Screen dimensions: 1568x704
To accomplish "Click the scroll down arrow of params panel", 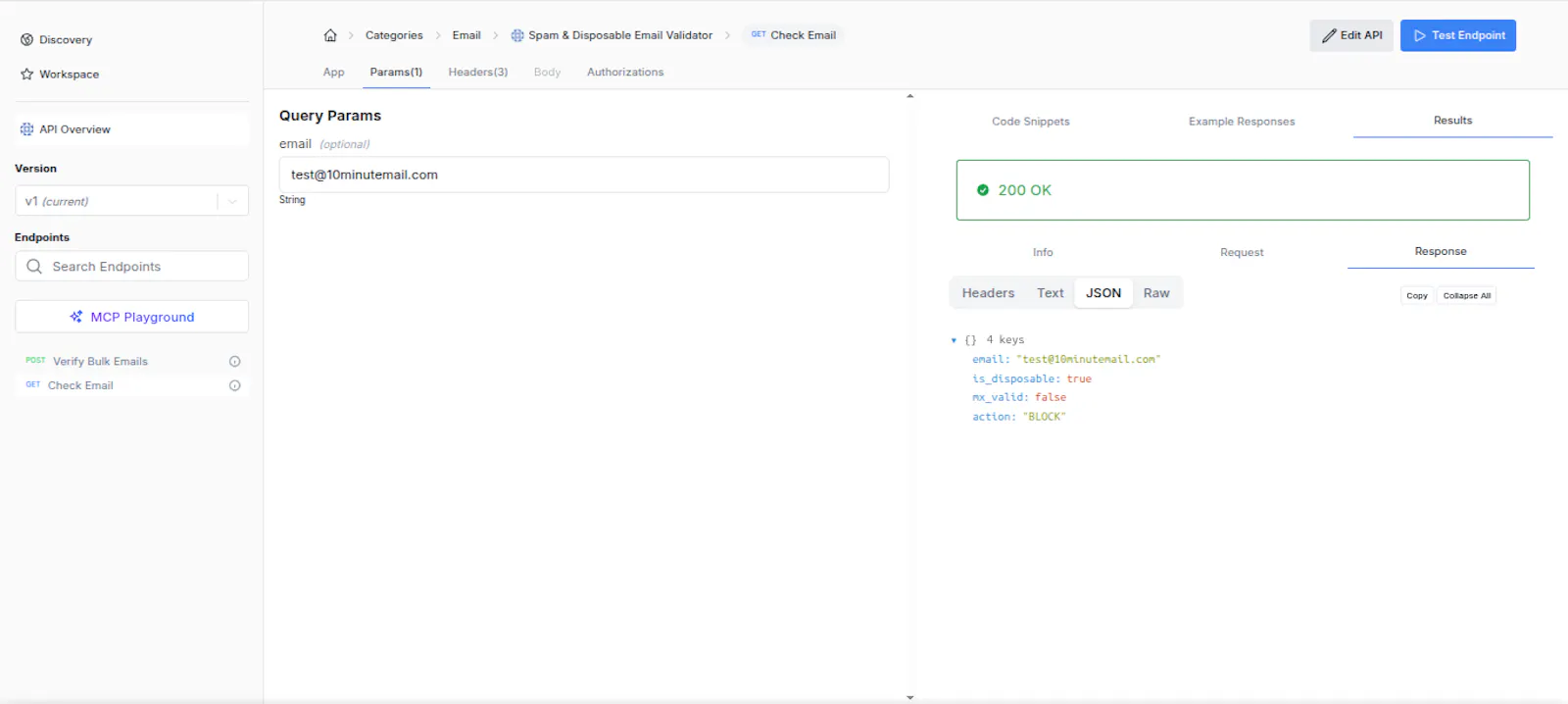I will (910, 697).
